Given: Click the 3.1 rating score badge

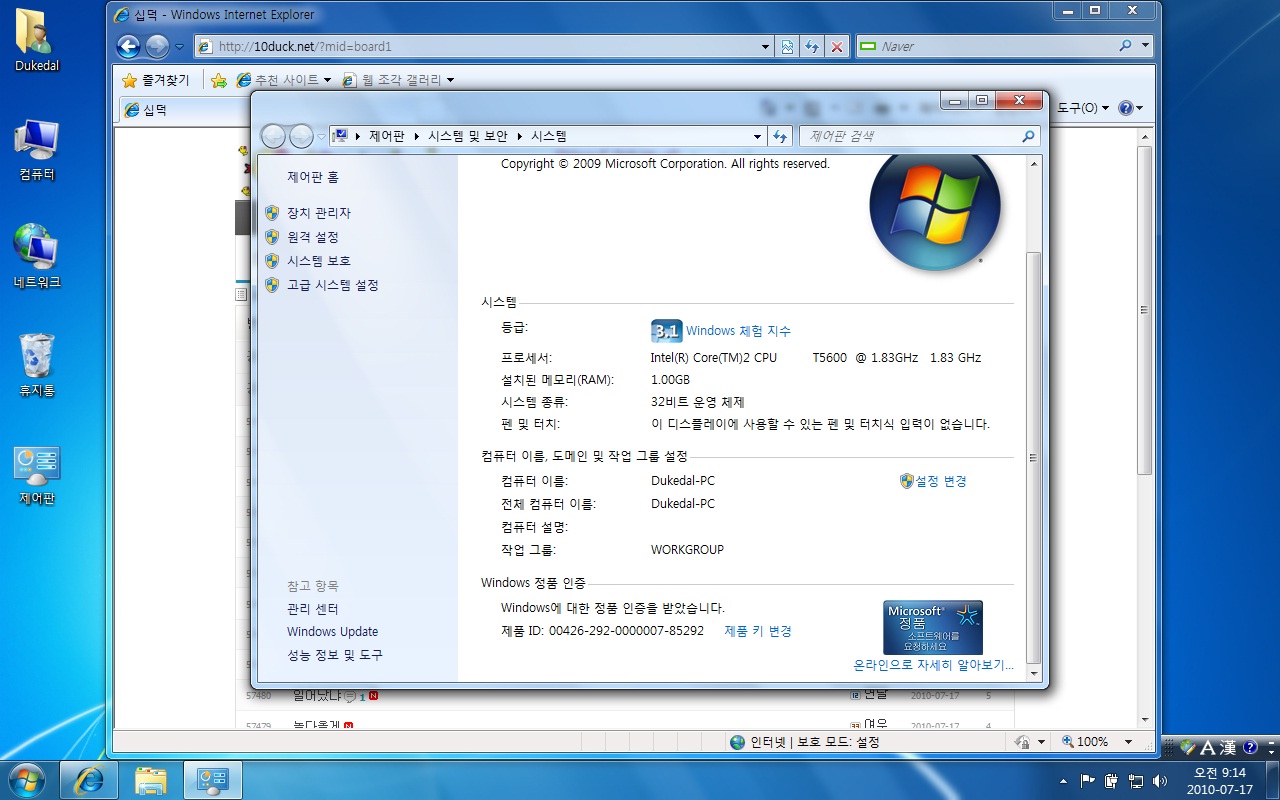Looking at the screenshot, I should point(666,331).
